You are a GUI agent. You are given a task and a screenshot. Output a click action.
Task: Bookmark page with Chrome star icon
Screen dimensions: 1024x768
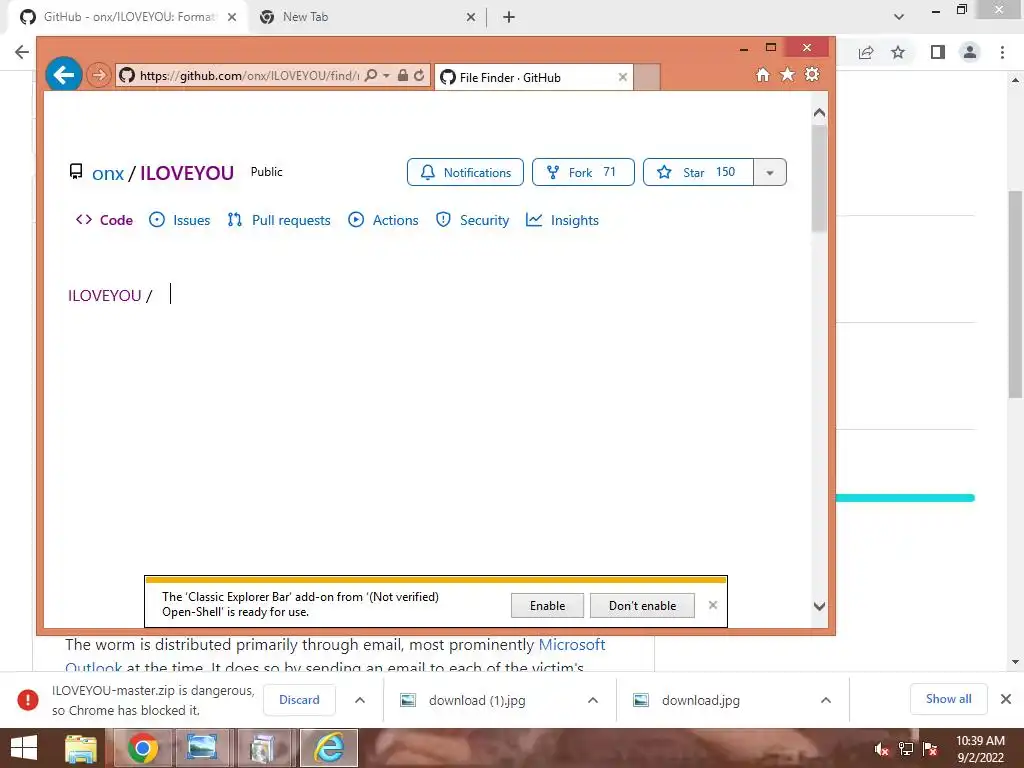(898, 52)
